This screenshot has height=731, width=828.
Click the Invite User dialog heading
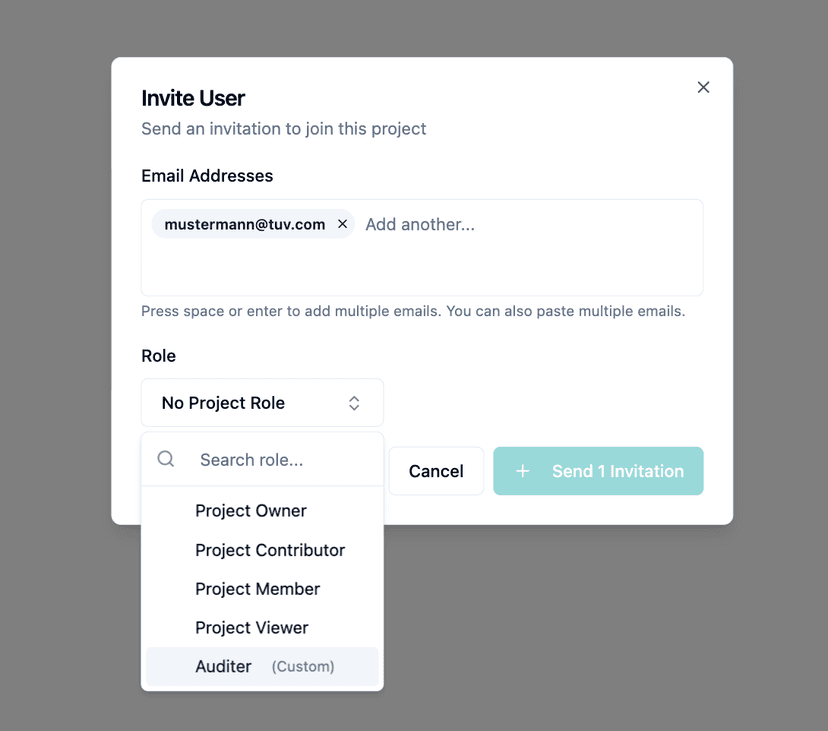click(x=193, y=98)
